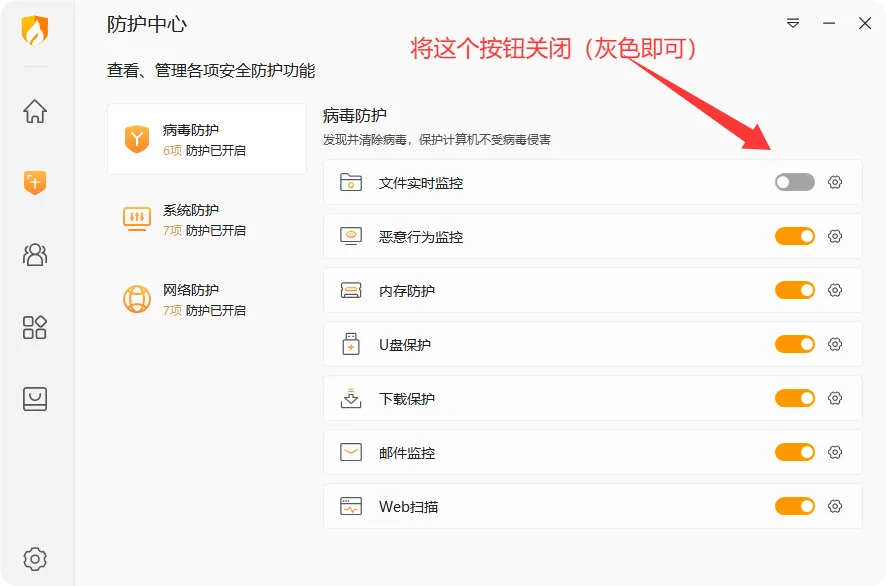
Task: Open the quarantine box icon in the sidebar
Action: [35, 397]
